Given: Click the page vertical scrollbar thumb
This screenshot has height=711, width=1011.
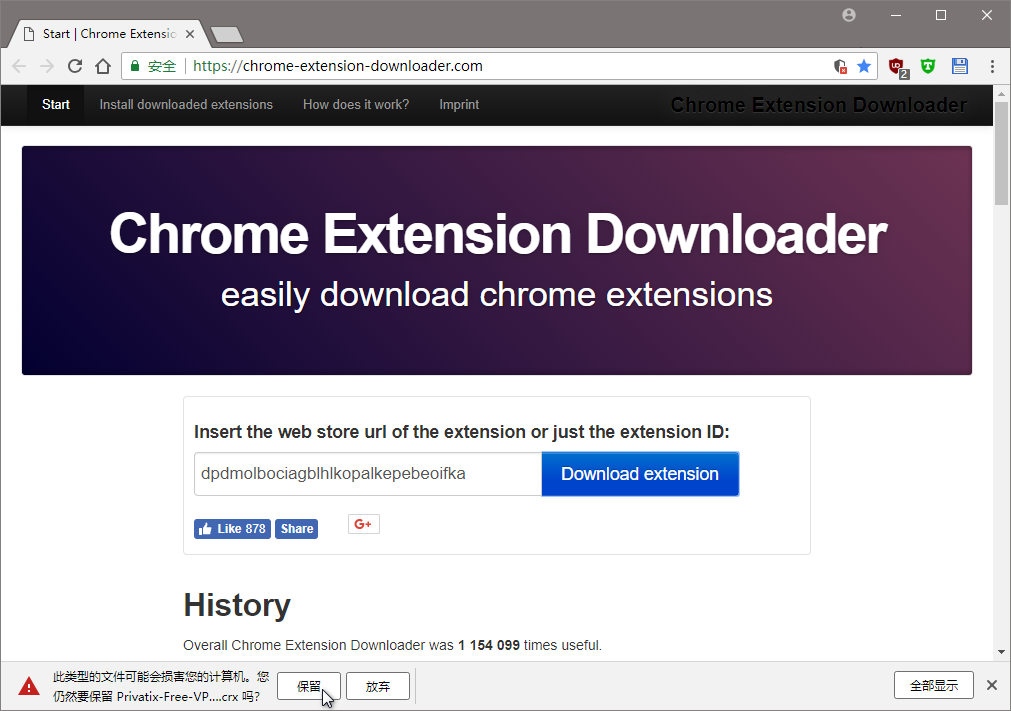Looking at the screenshot, I should (1001, 153).
